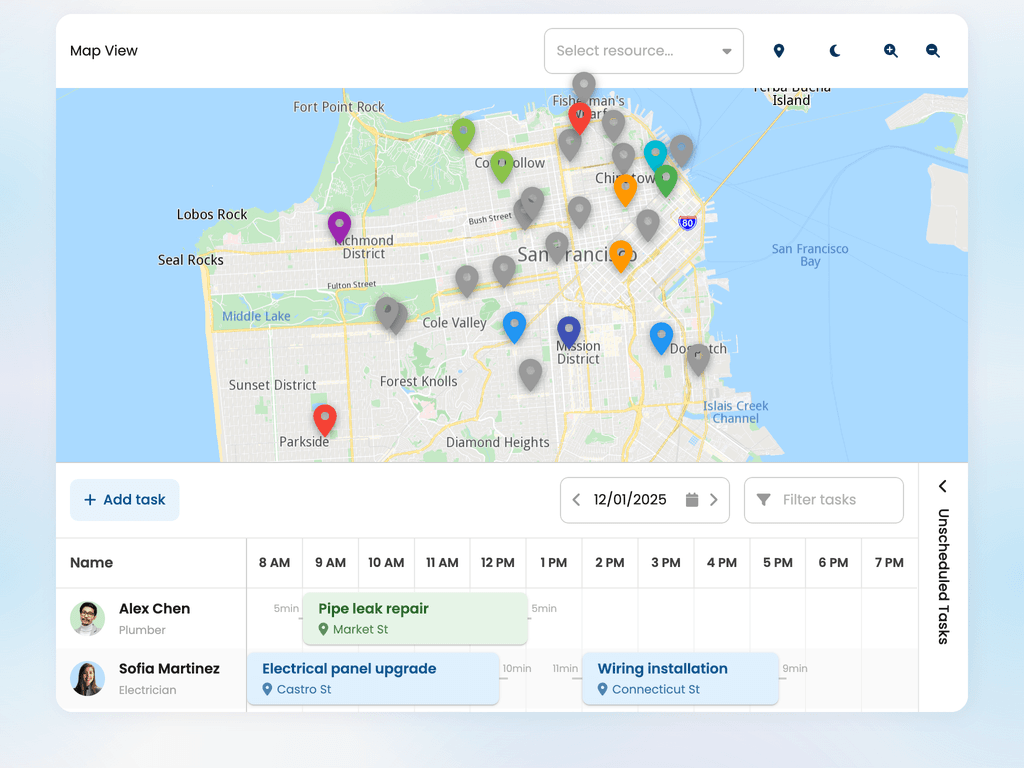Click the Connecticut St location label
This screenshot has width=1024, height=768.
(656, 690)
